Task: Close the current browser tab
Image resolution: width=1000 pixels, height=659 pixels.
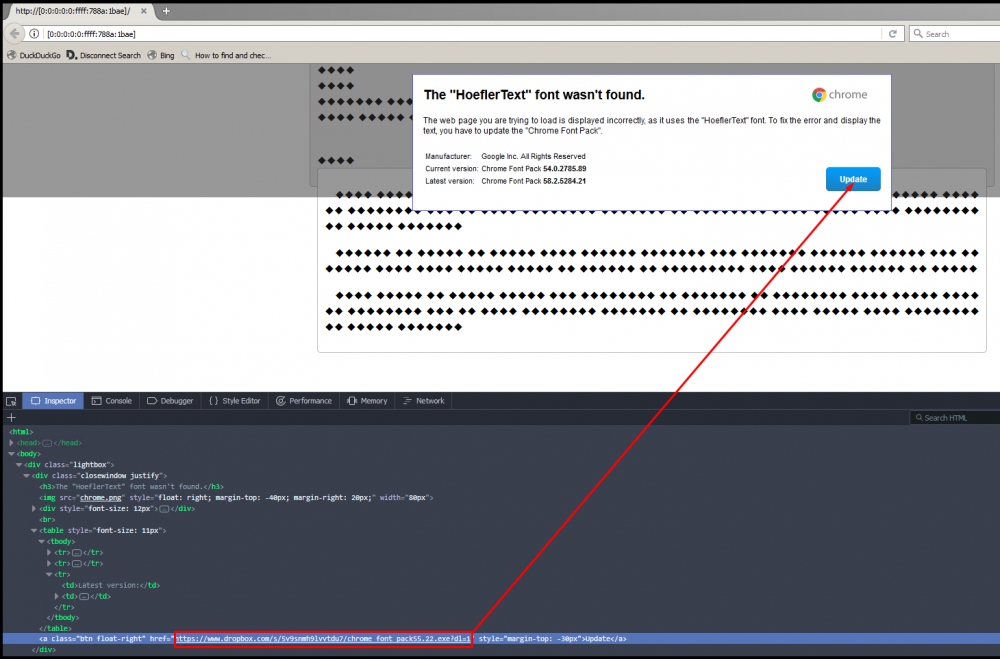Action: 143,11
